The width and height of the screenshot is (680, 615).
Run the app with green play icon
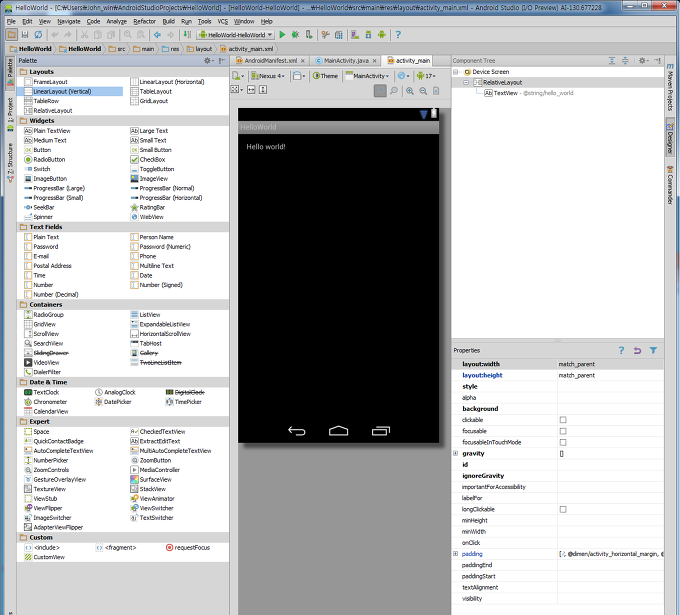pyautogui.click(x=282, y=35)
